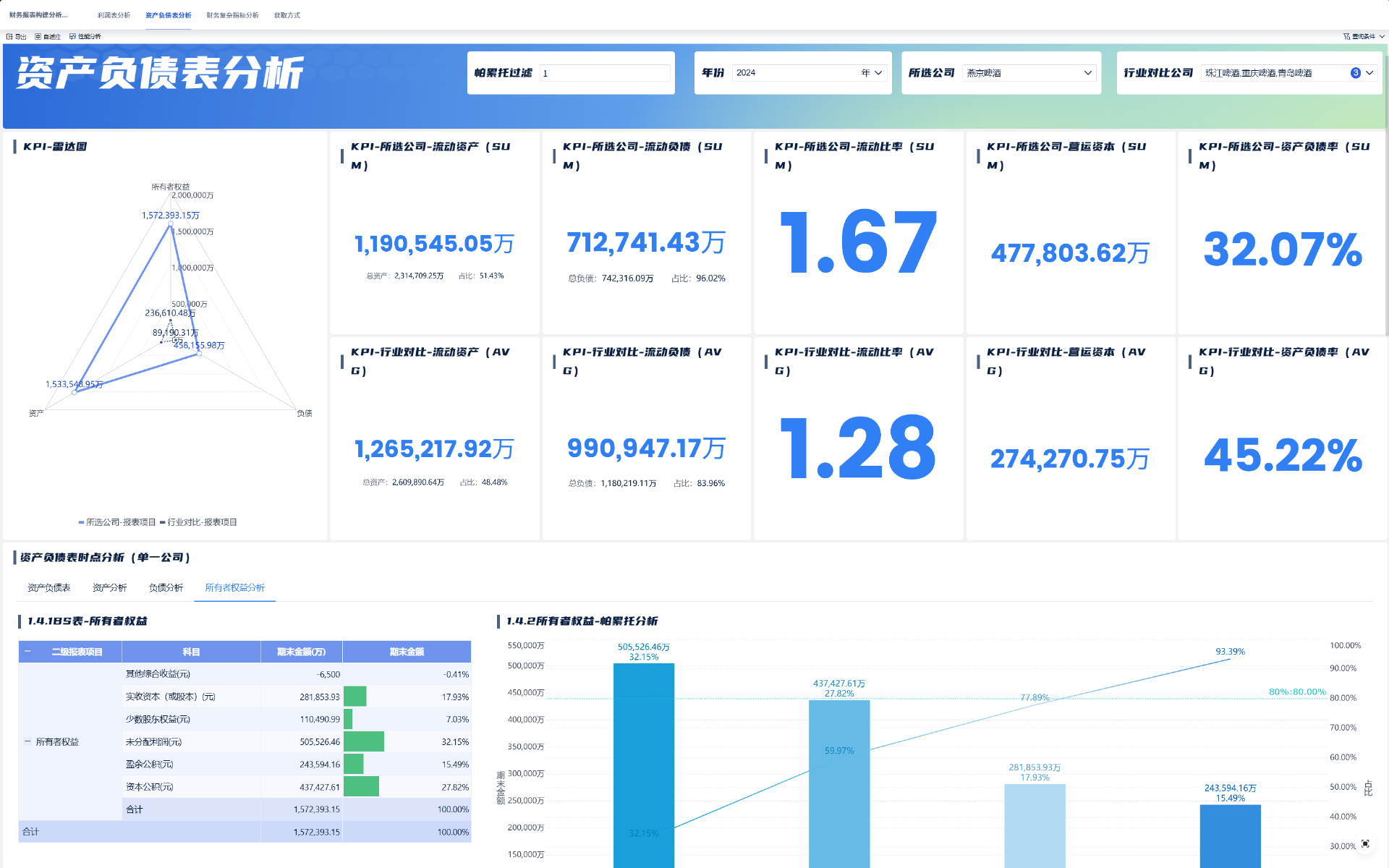Click the focus icon at bottom-right chart corner
This screenshot has width=1389, height=868.
pos(1365,843)
